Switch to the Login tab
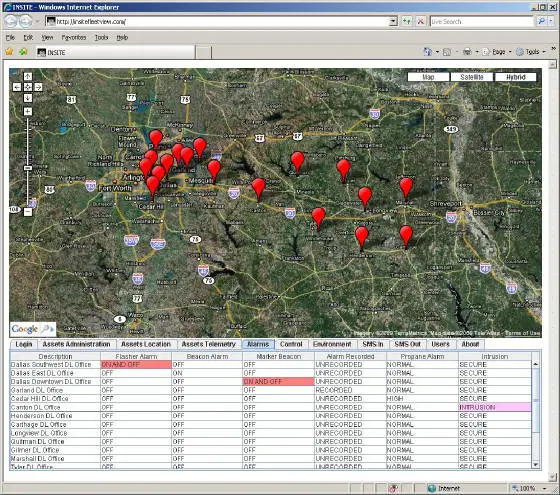Image resolution: width=560 pixels, height=495 pixels. point(24,344)
